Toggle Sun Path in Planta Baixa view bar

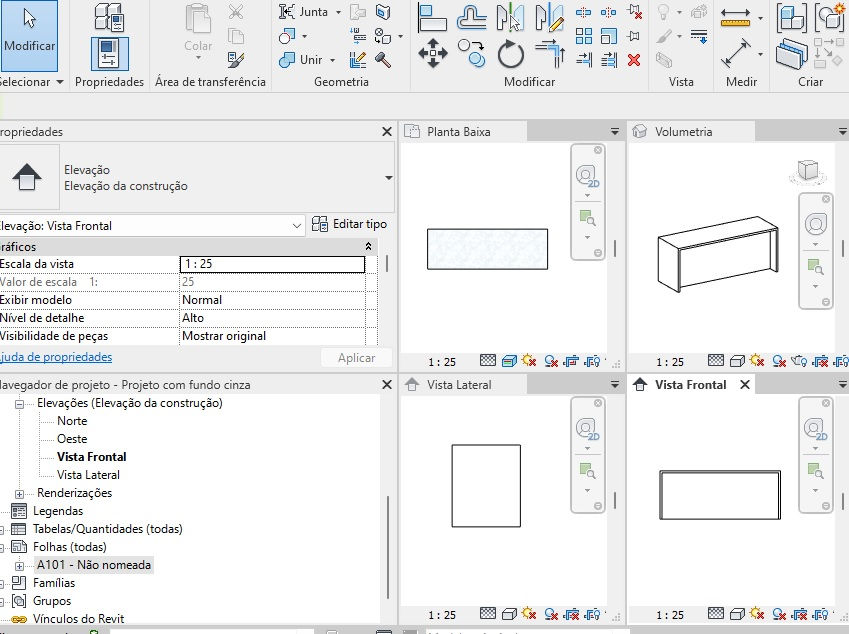[x=529, y=361]
